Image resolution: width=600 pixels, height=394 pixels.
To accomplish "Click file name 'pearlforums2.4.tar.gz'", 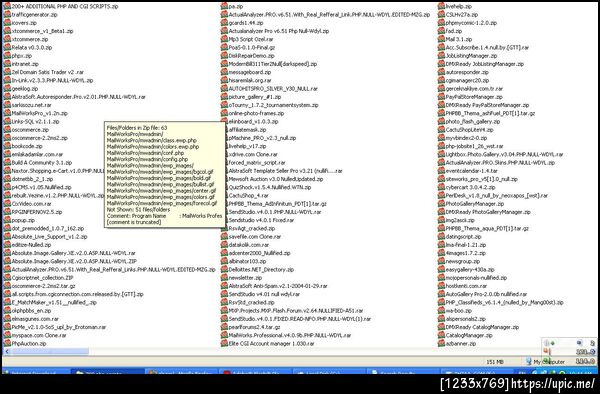I will [254, 327].
